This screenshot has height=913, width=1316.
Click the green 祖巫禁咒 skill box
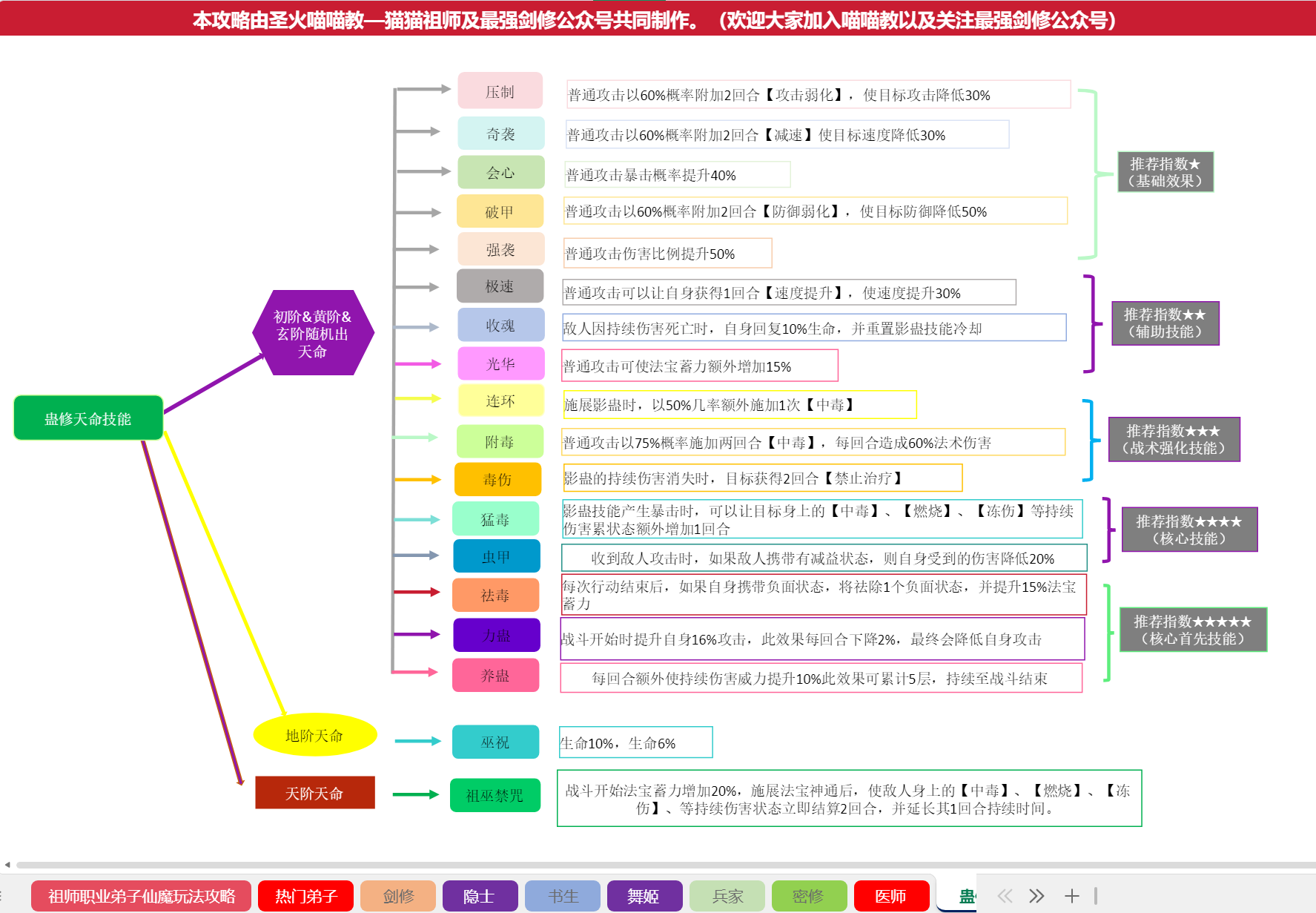pyautogui.click(x=495, y=795)
